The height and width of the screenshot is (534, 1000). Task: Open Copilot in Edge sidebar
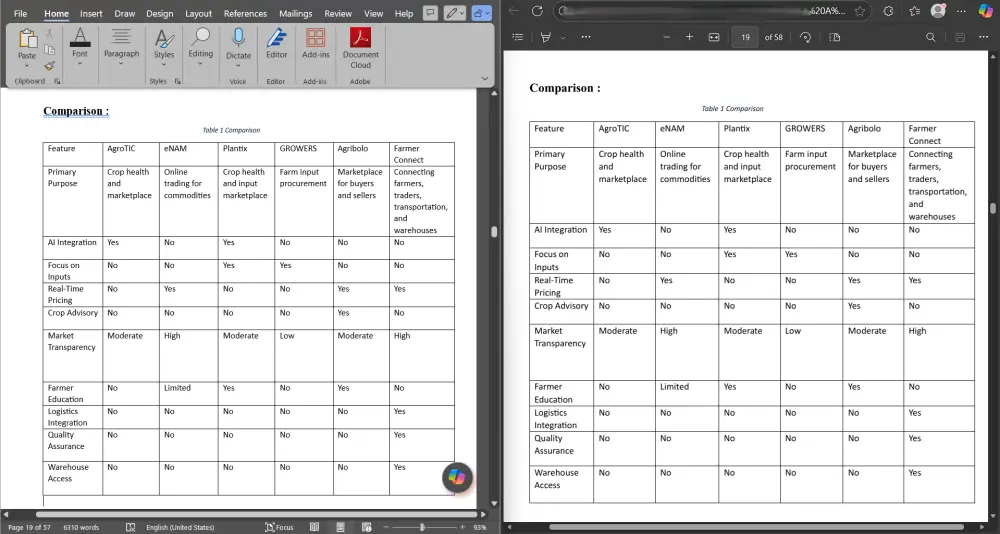[x=985, y=11]
